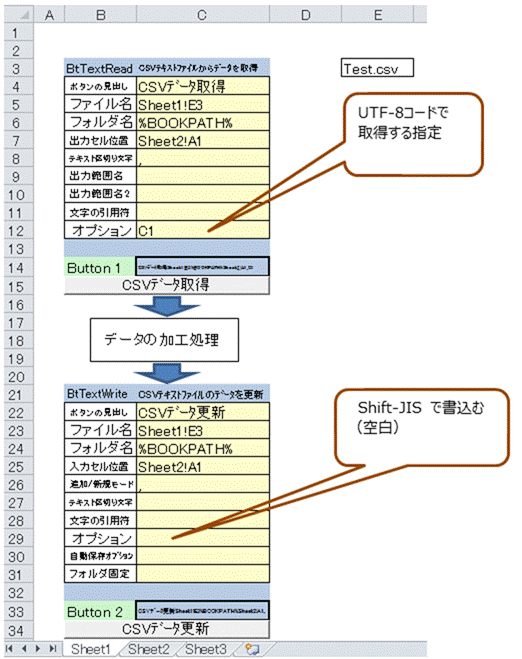Click previous sheet navigation arrow

coord(24,649)
